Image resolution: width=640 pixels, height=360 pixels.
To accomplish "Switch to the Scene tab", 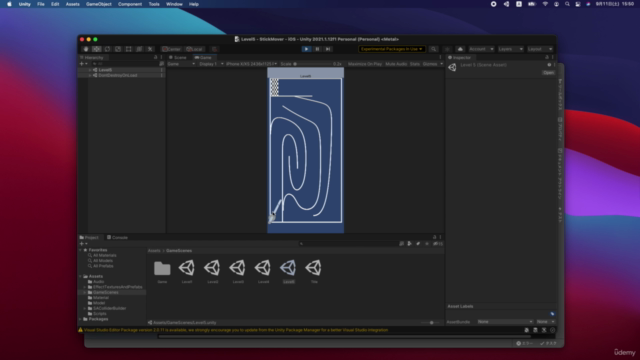I will [178, 58].
